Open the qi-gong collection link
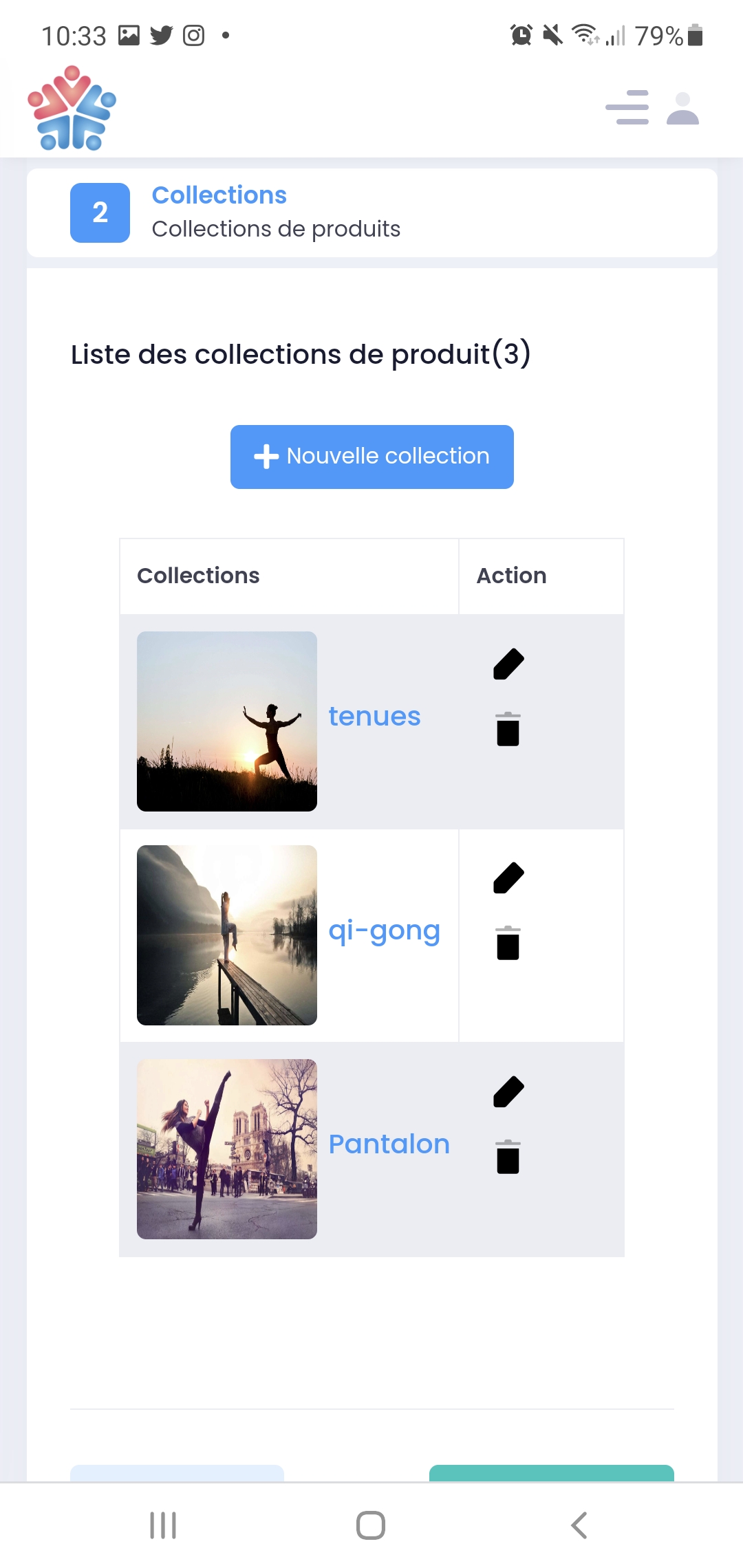Image resolution: width=743 pixels, height=1568 pixels. 384,931
